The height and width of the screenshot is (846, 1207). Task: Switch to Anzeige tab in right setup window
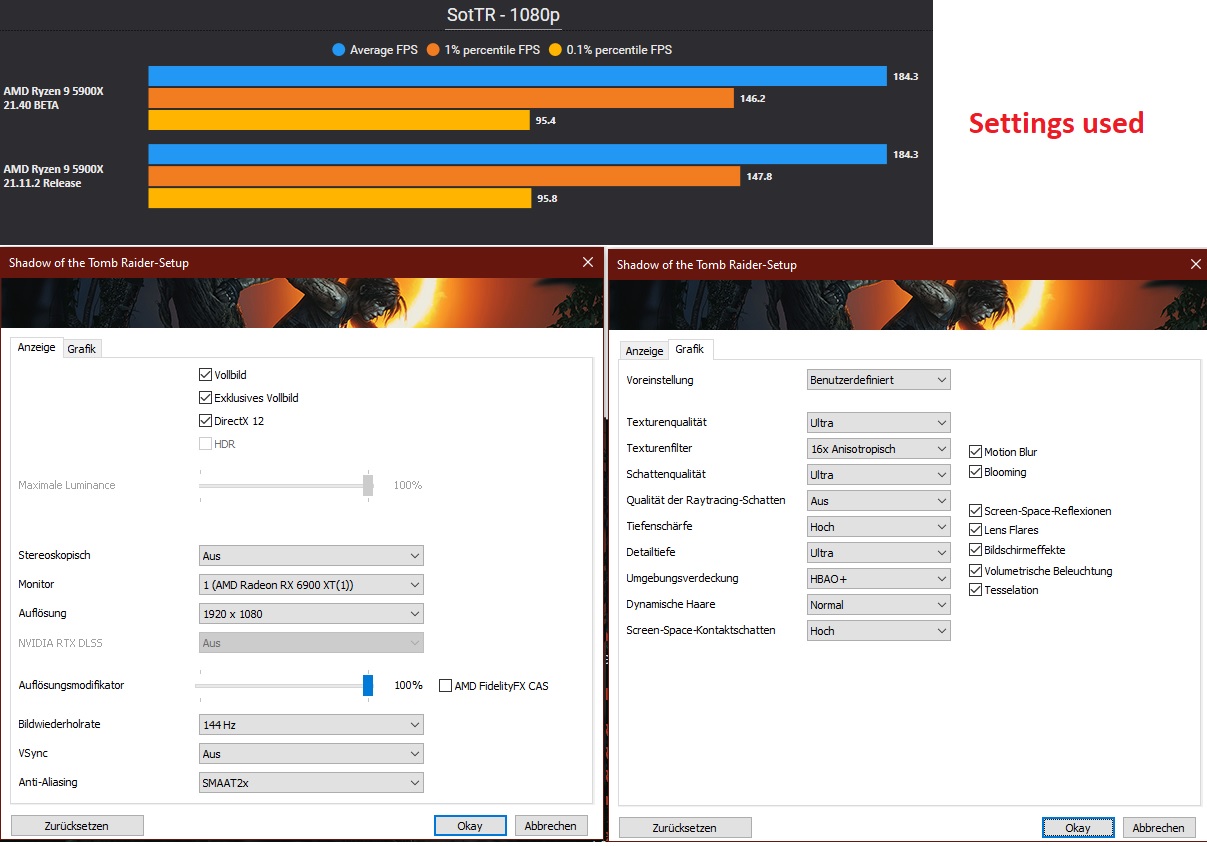[x=644, y=351]
